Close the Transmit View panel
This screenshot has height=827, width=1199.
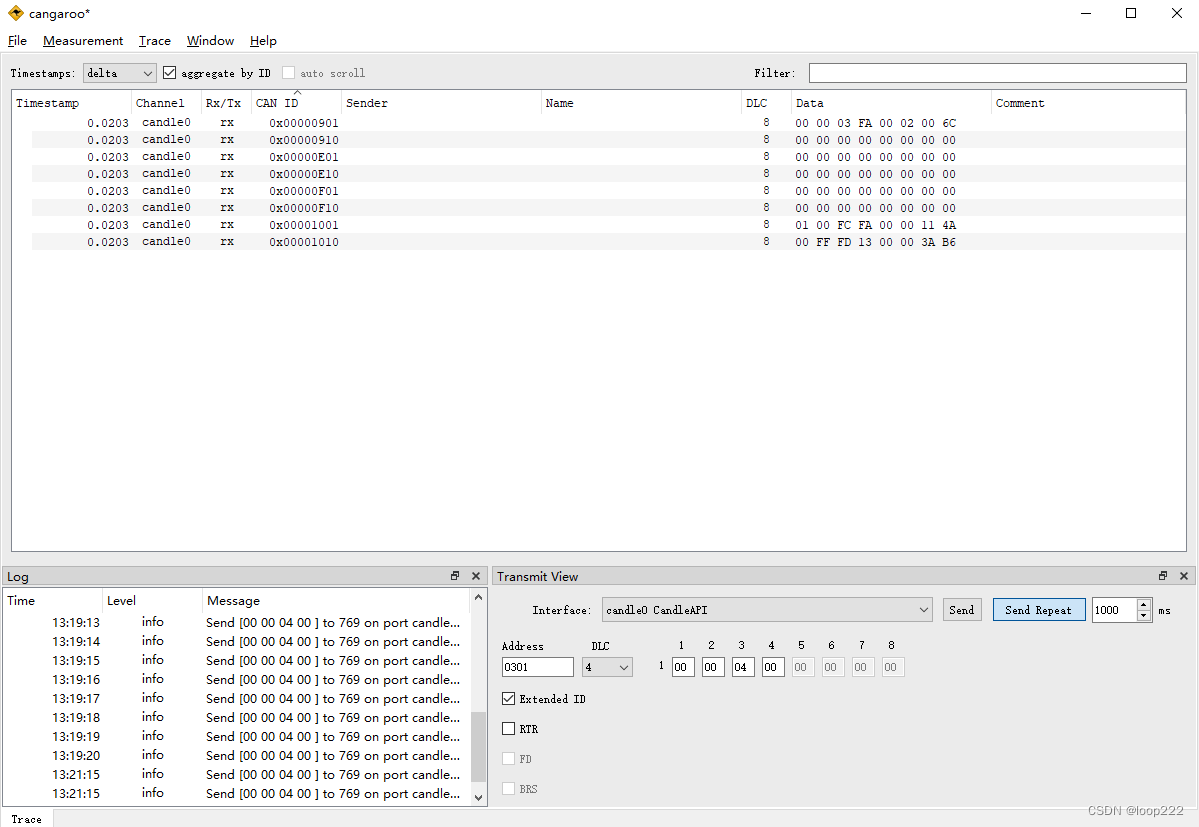[1184, 576]
